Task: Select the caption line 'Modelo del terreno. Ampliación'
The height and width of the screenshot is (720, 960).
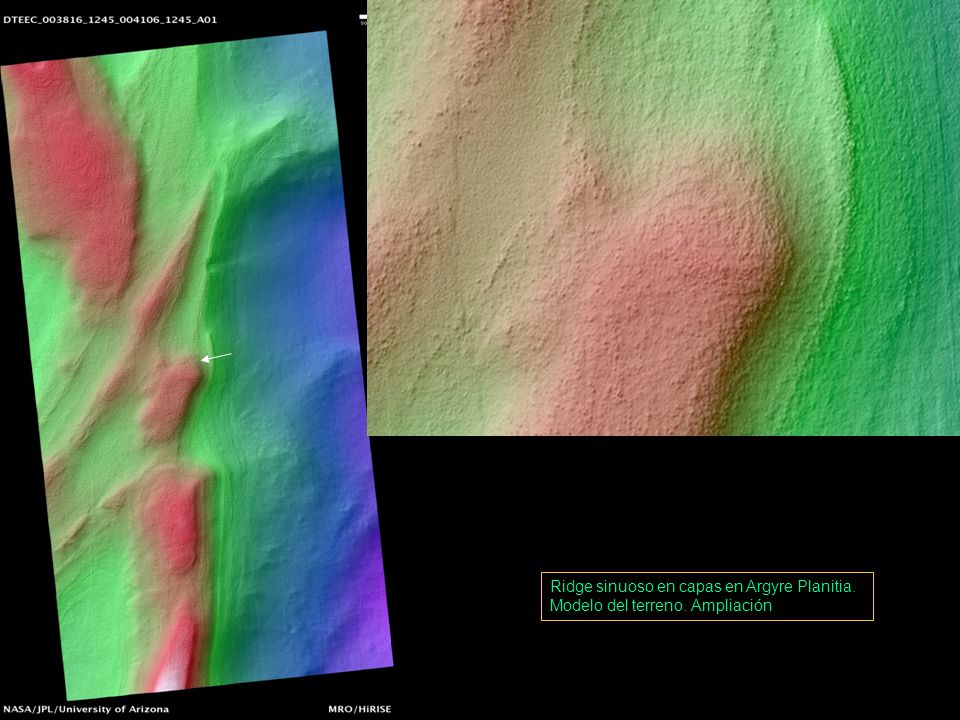Action: (x=661, y=606)
